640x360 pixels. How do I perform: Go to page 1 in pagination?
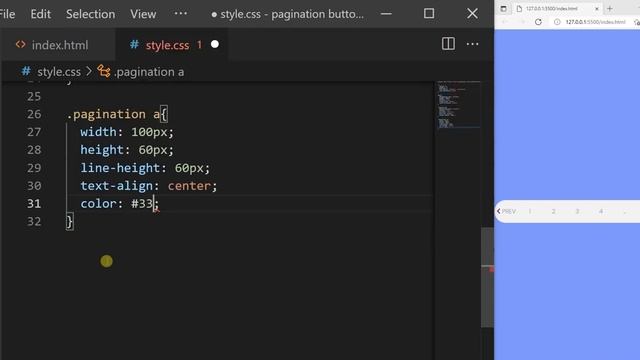[x=530, y=211]
